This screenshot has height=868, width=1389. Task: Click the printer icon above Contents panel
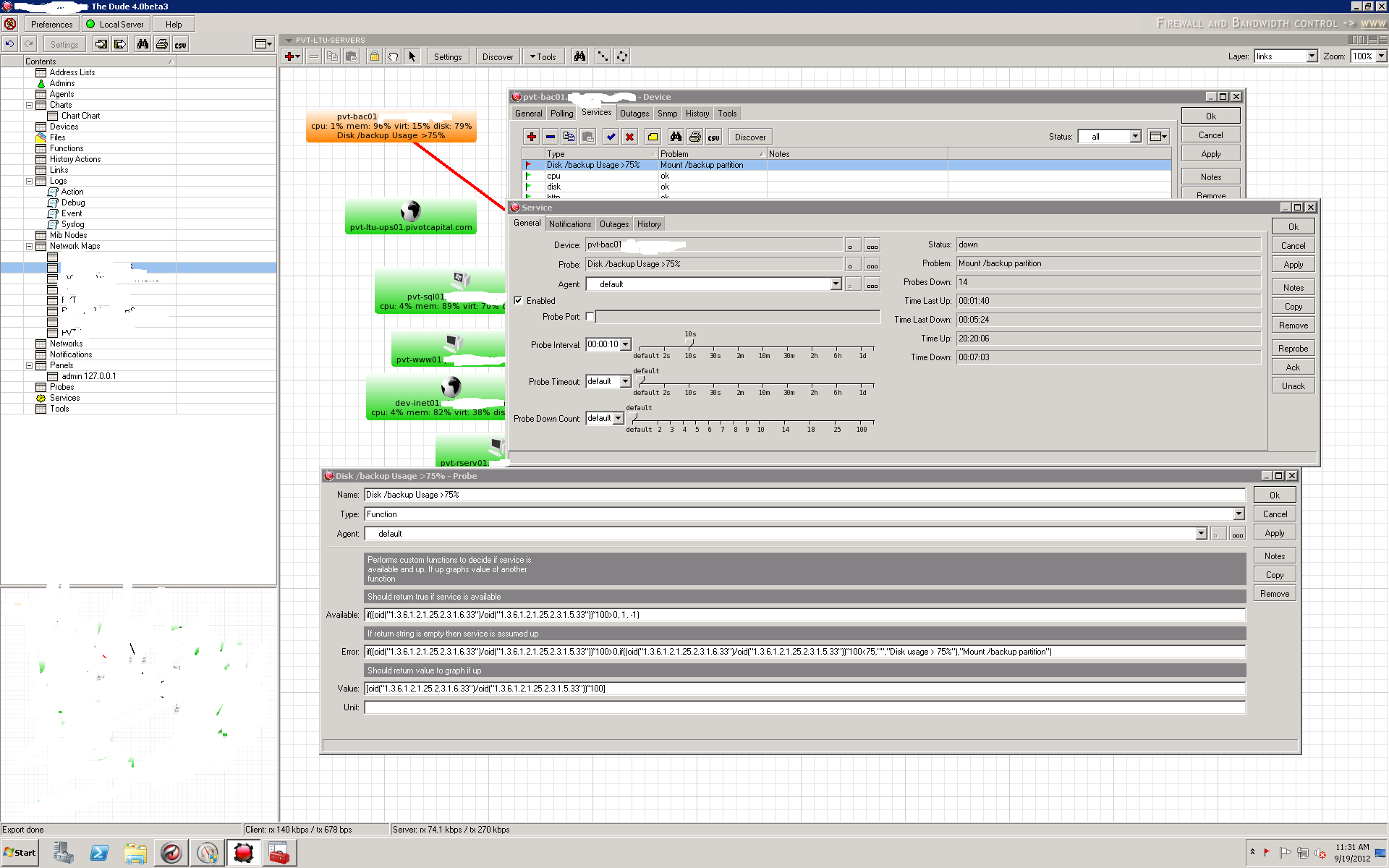tap(162, 44)
